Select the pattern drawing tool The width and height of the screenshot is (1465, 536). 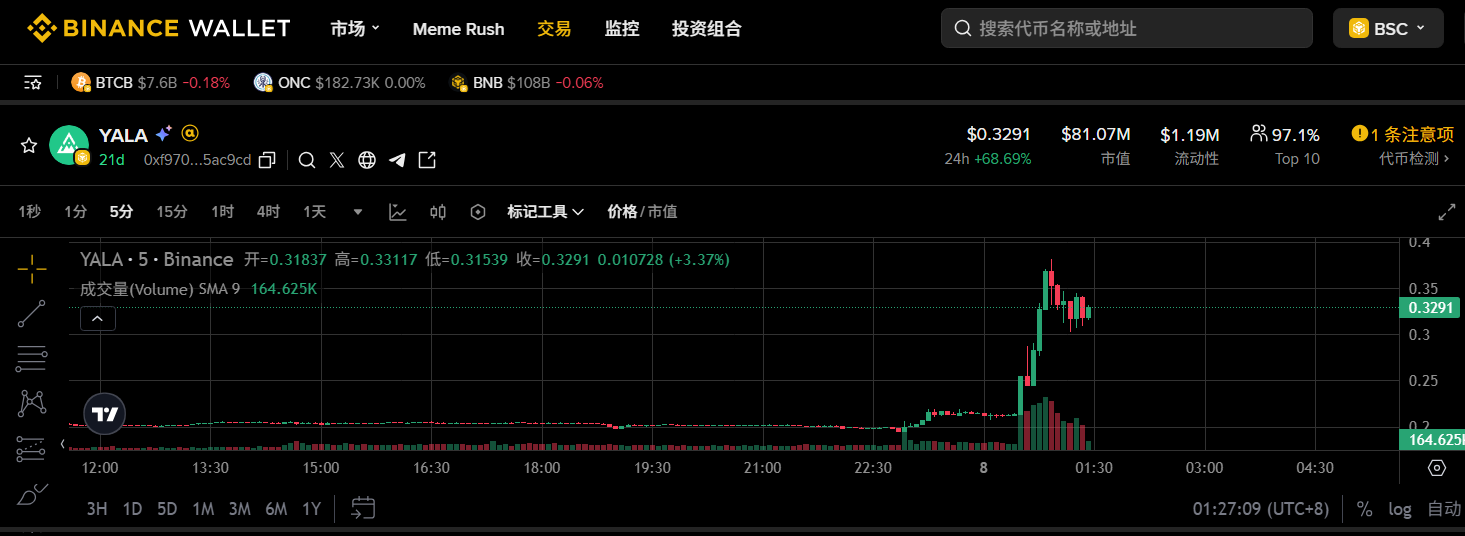pos(32,403)
